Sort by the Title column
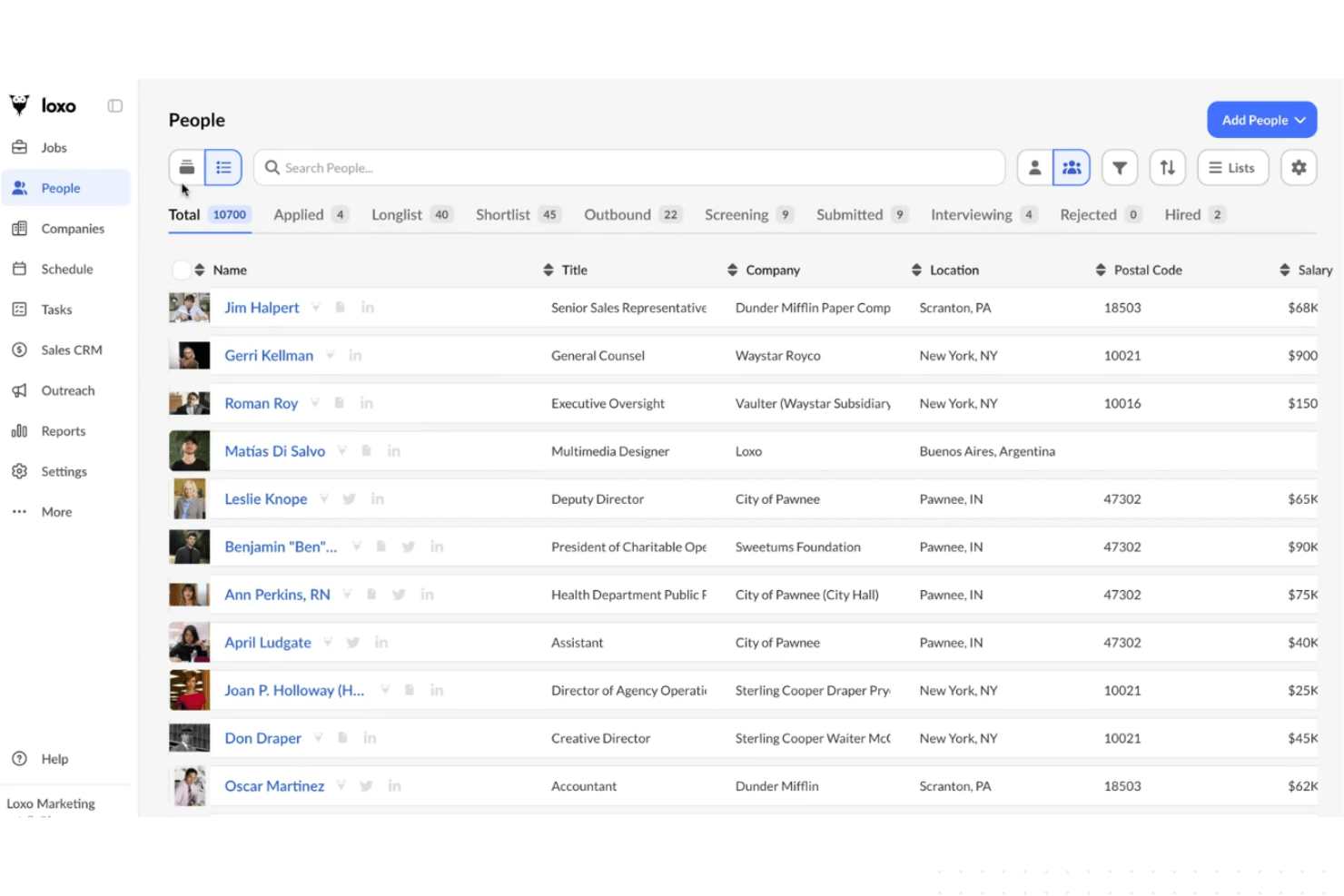The height and width of the screenshot is (896, 1344). [548, 271]
